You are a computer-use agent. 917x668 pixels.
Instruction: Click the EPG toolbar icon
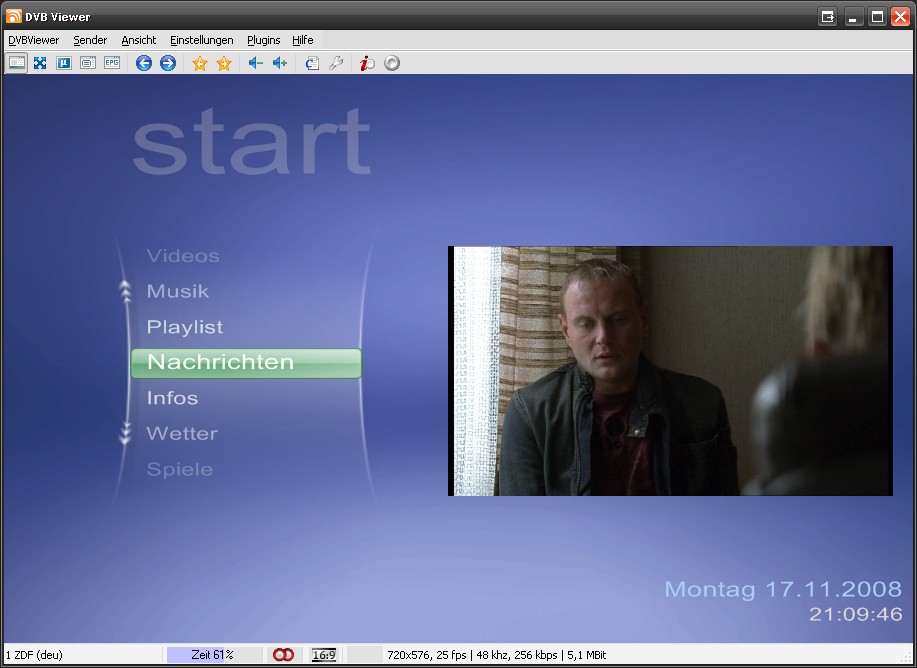coord(112,63)
